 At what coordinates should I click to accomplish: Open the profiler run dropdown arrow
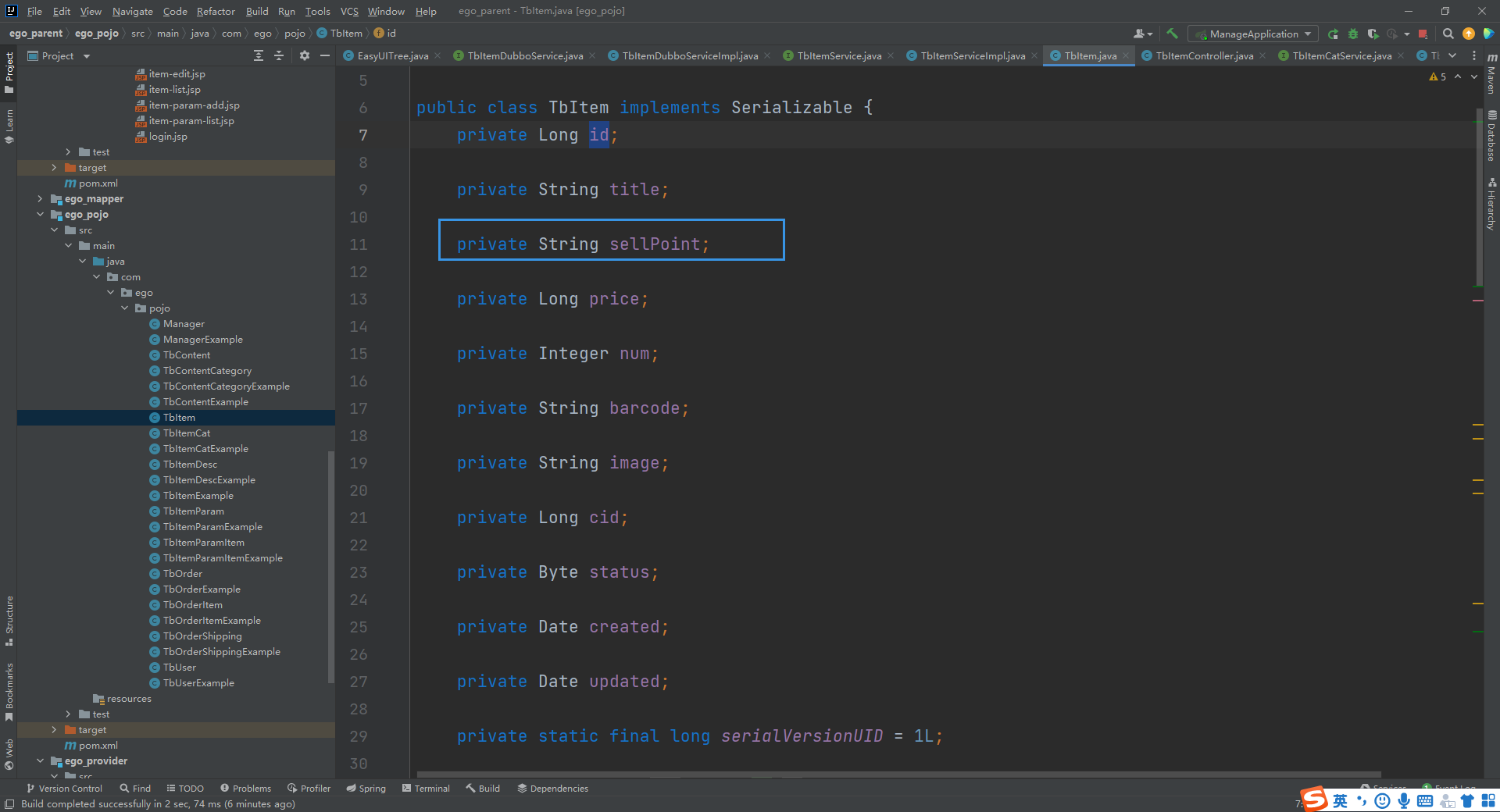point(1406,34)
